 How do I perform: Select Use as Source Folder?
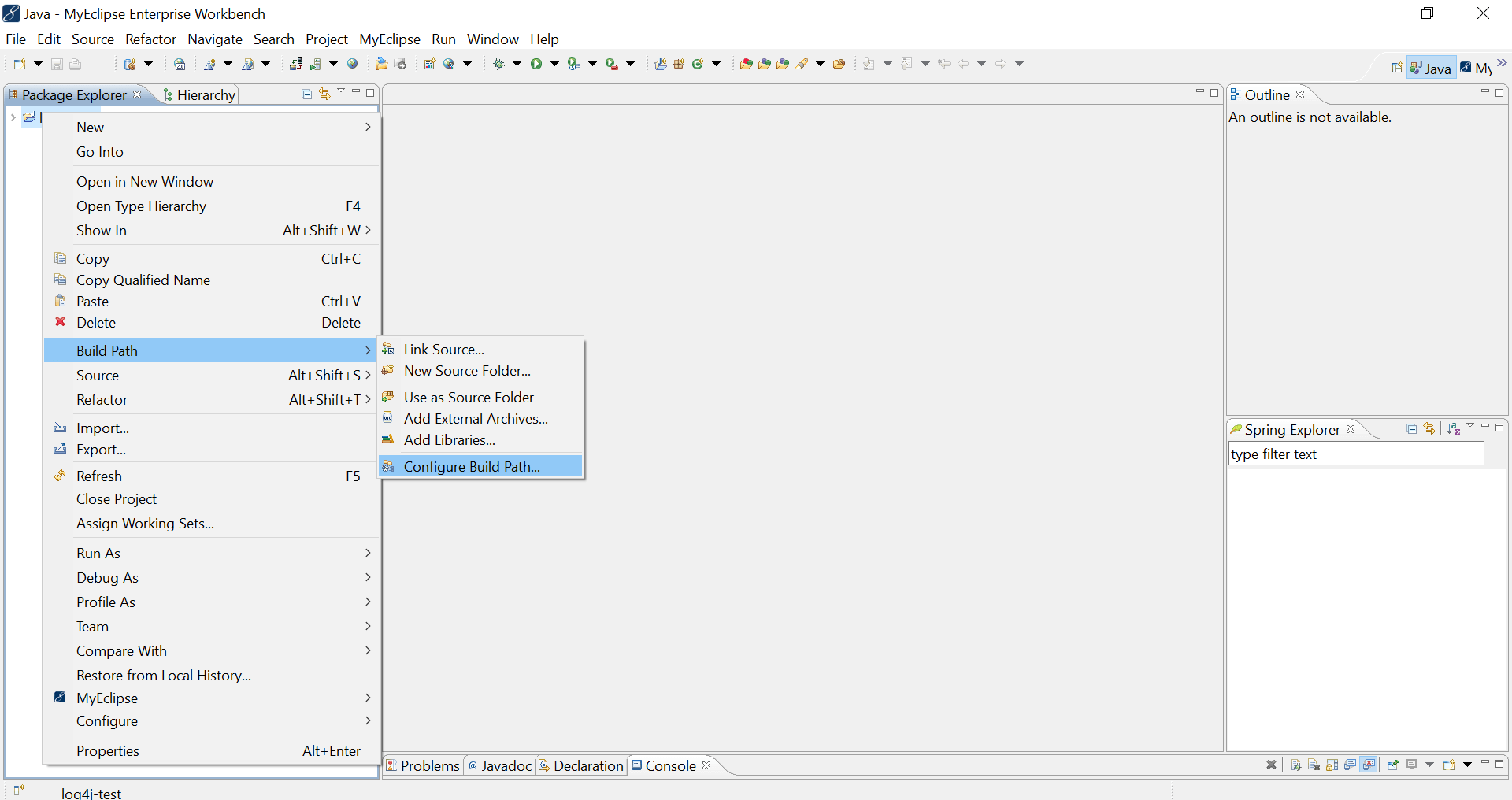(x=480, y=398)
